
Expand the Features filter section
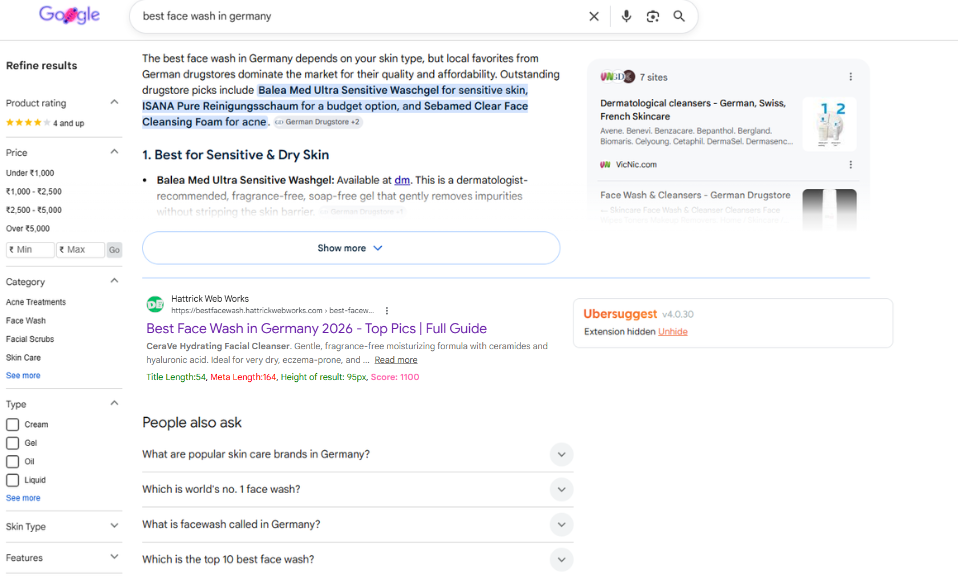click(x=114, y=557)
